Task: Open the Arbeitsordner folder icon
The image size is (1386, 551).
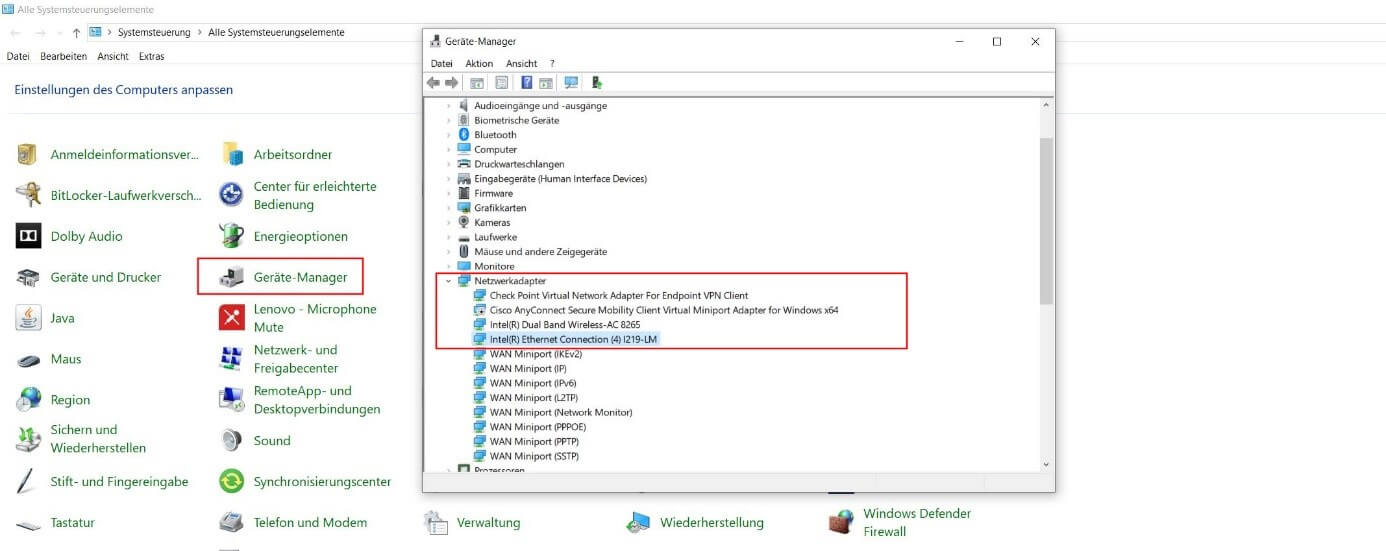Action: pyautogui.click(x=232, y=154)
